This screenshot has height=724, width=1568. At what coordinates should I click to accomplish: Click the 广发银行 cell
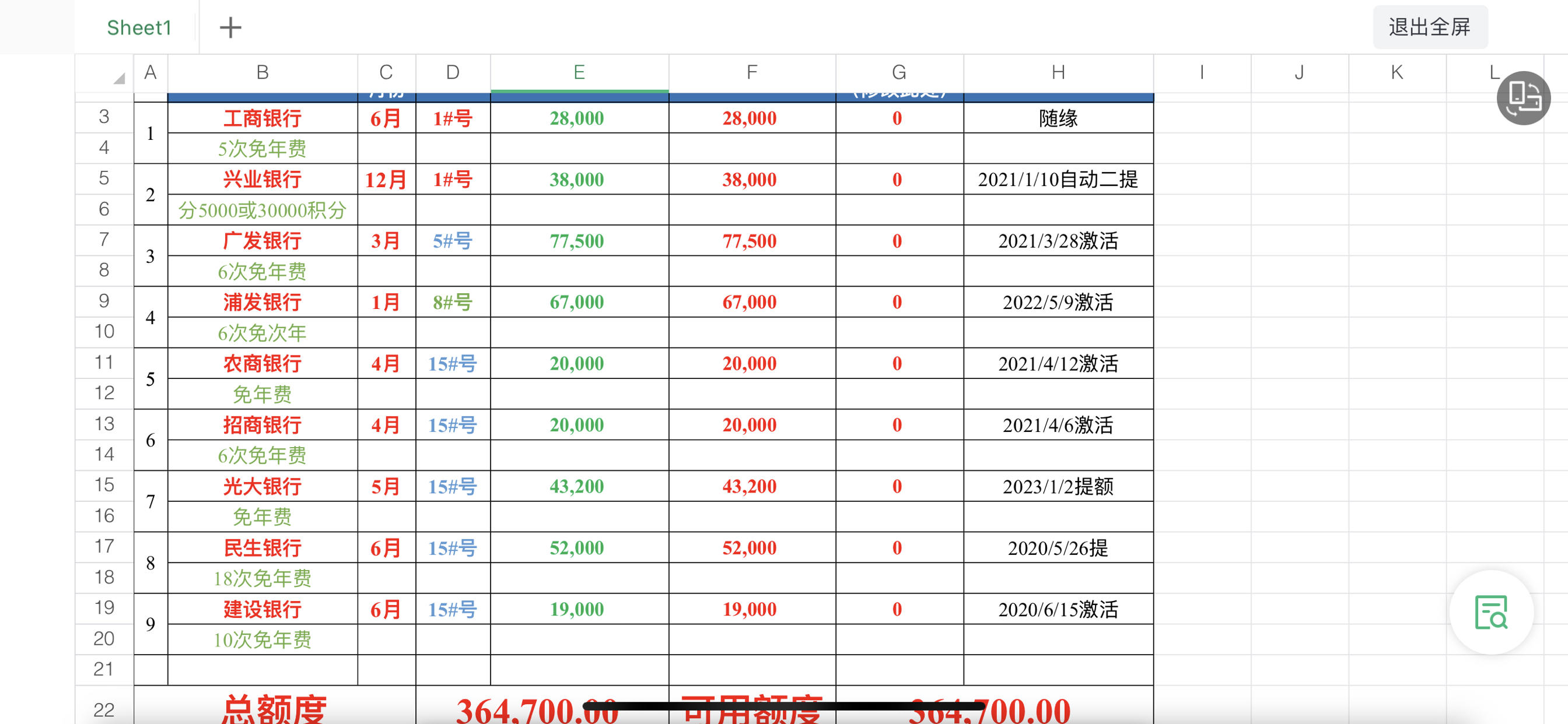[262, 241]
